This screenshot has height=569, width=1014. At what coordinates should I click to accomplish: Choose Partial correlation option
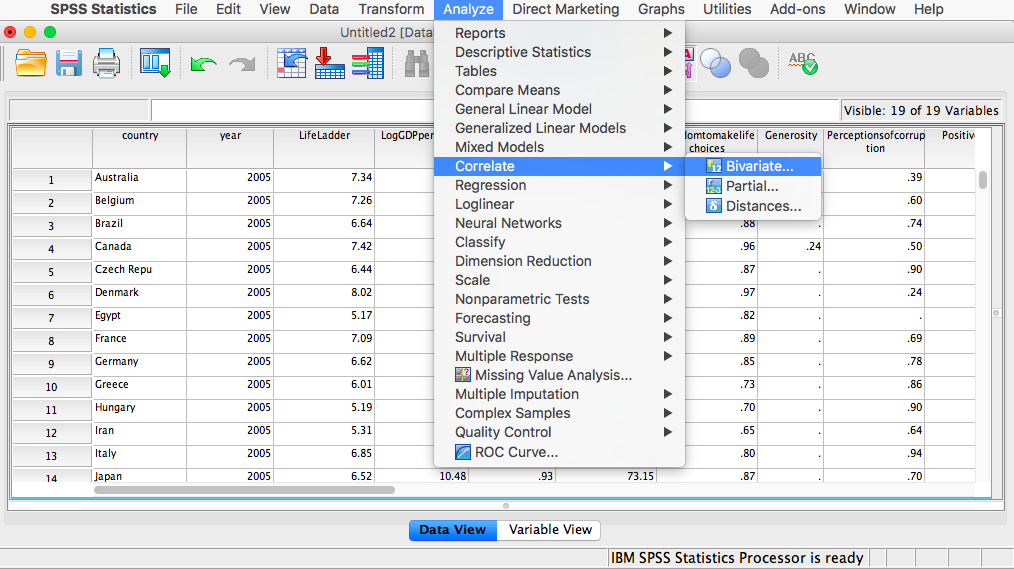pyautogui.click(x=753, y=186)
